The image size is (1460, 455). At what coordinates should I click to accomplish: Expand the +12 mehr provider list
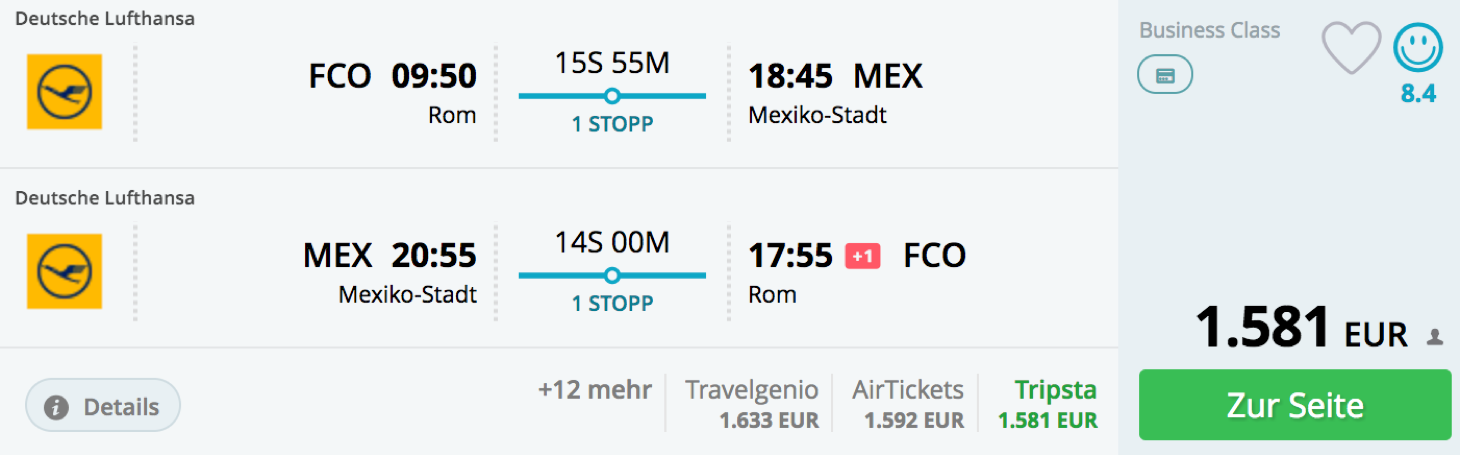pos(594,389)
